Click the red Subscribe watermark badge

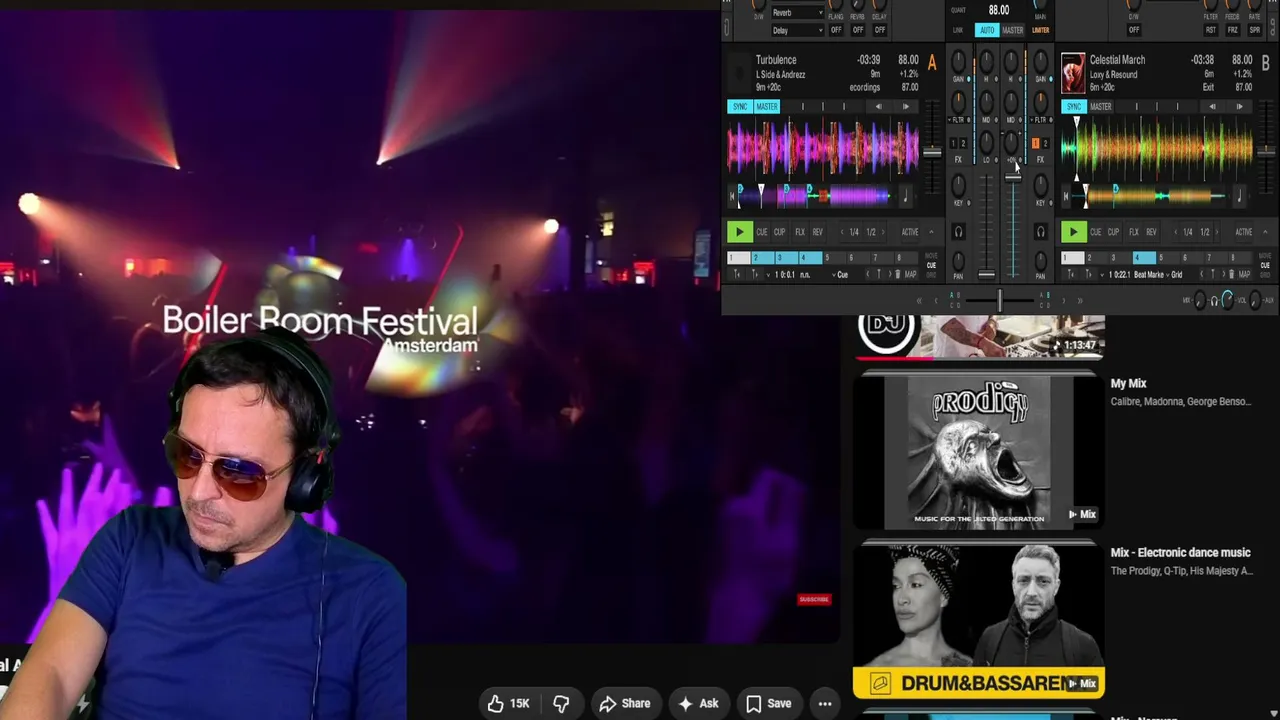[x=814, y=600]
